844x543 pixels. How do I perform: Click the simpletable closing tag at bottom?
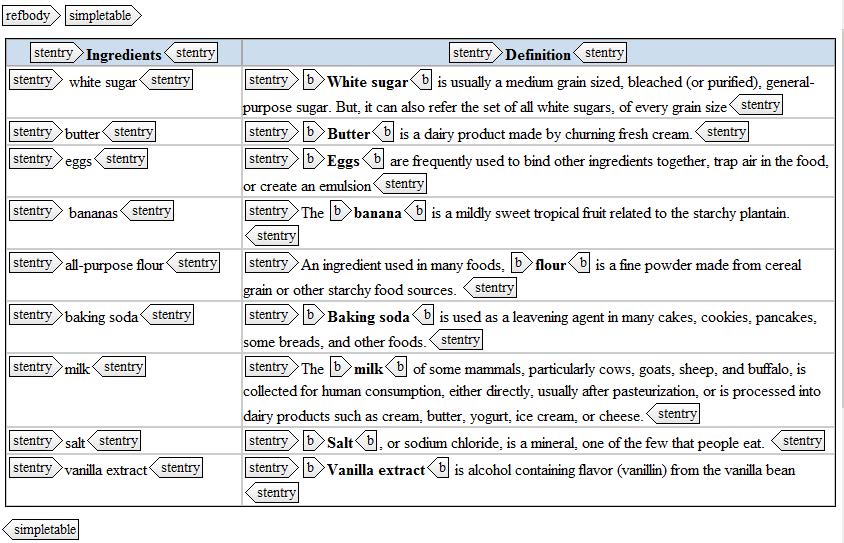click(40, 529)
